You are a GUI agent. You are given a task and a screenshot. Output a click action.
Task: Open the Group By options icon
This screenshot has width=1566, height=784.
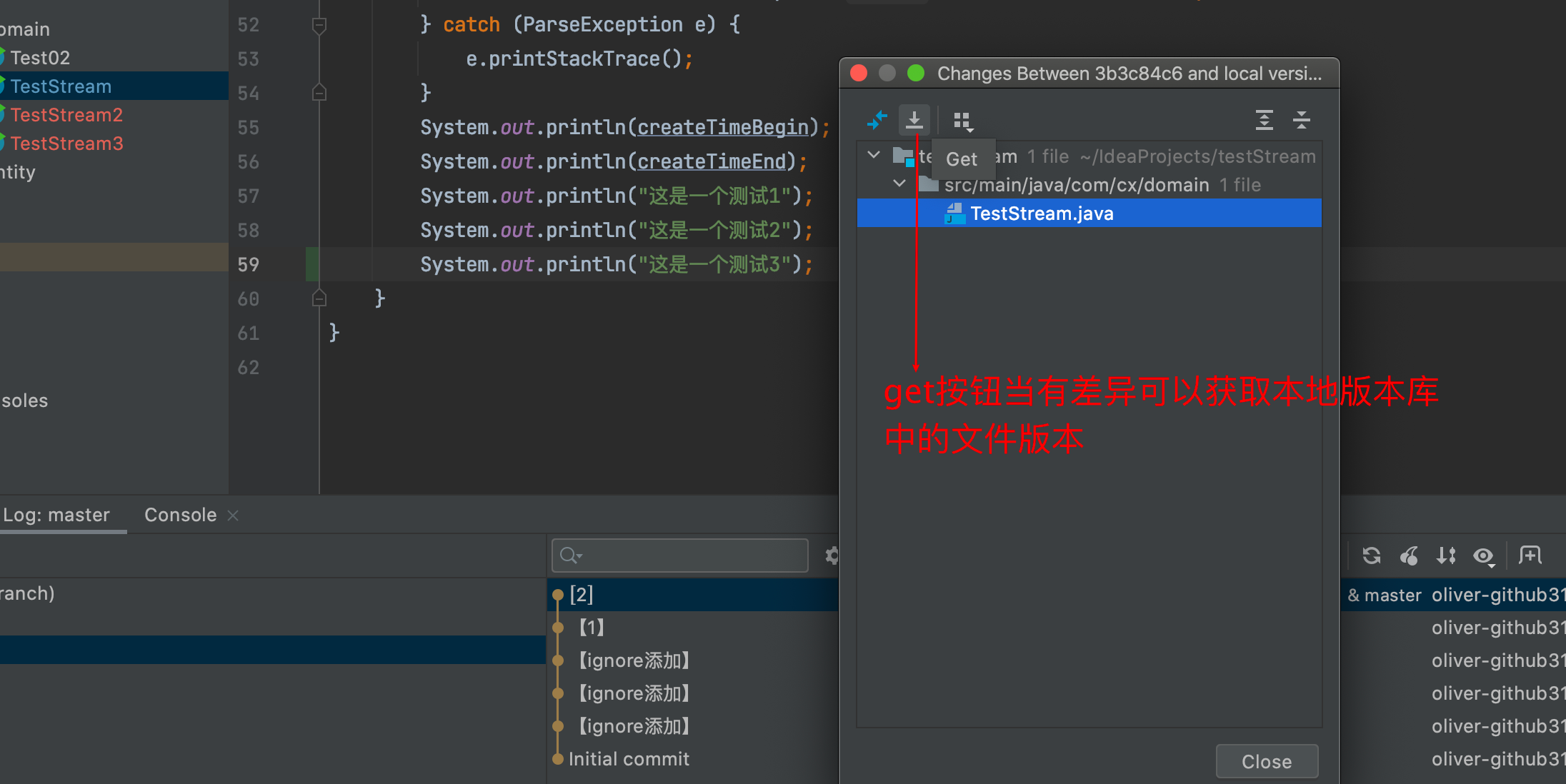[963, 121]
